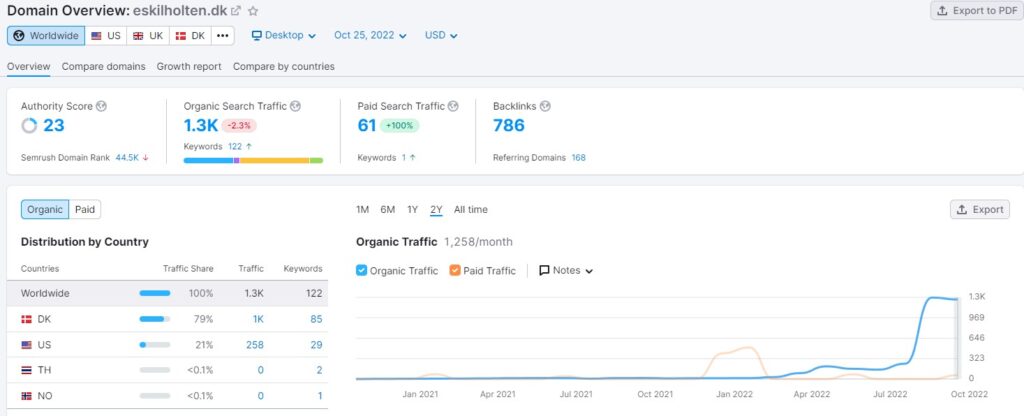This screenshot has width=1024, height=416.
Task: Open the 786 backlinks link
Action: tap(509, 125)
